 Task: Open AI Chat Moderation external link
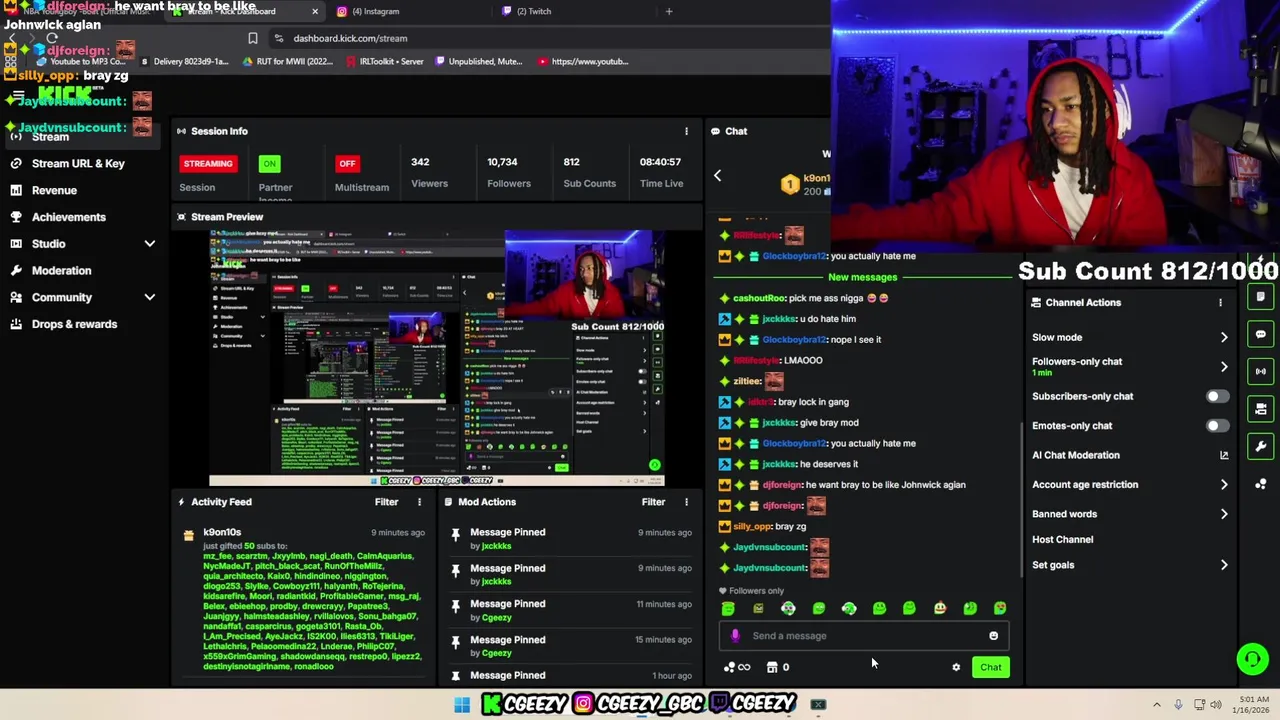coord(1224,455)
